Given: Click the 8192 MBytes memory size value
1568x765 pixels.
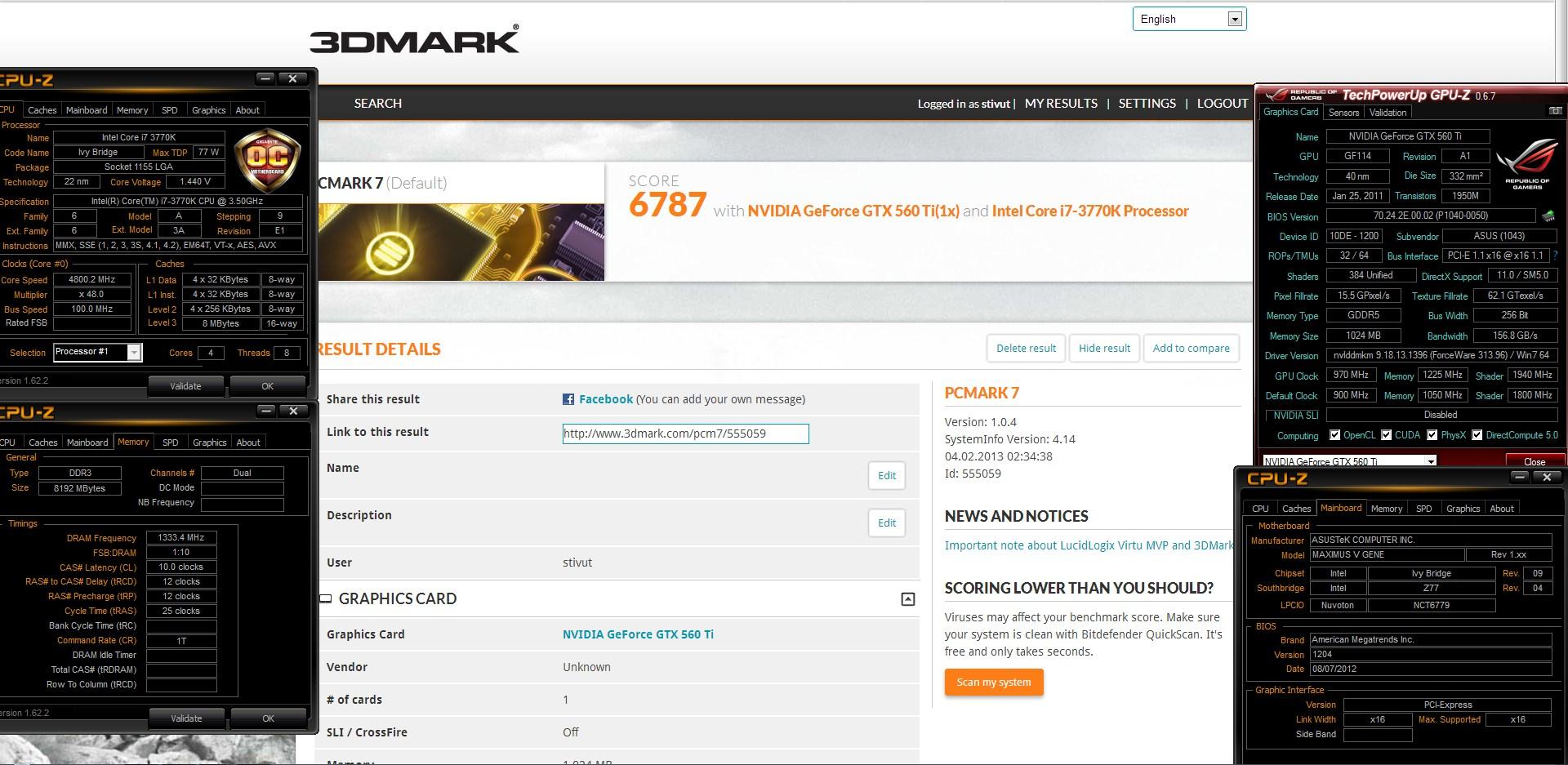Looking at the screenshot, I should click(79, 488).
